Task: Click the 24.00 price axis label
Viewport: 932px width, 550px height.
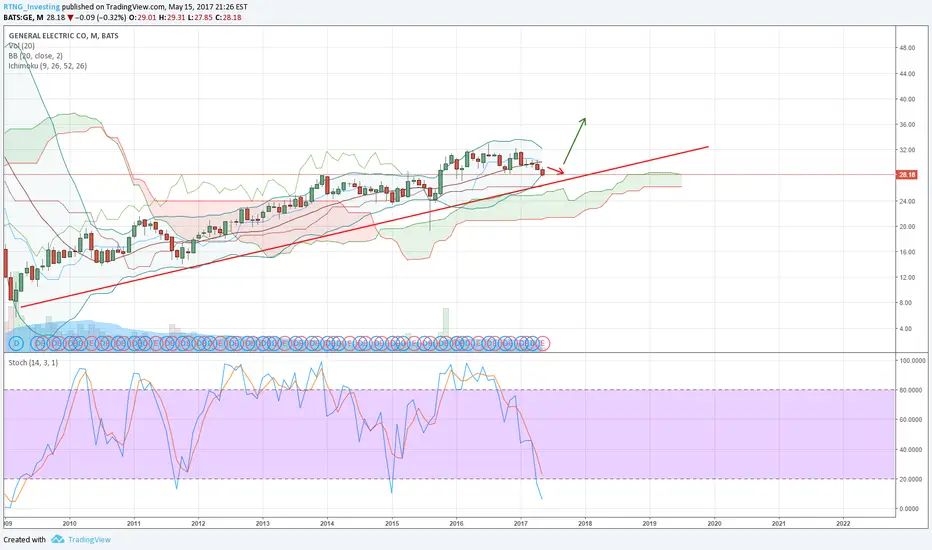Action: click(x=907, y=201)
